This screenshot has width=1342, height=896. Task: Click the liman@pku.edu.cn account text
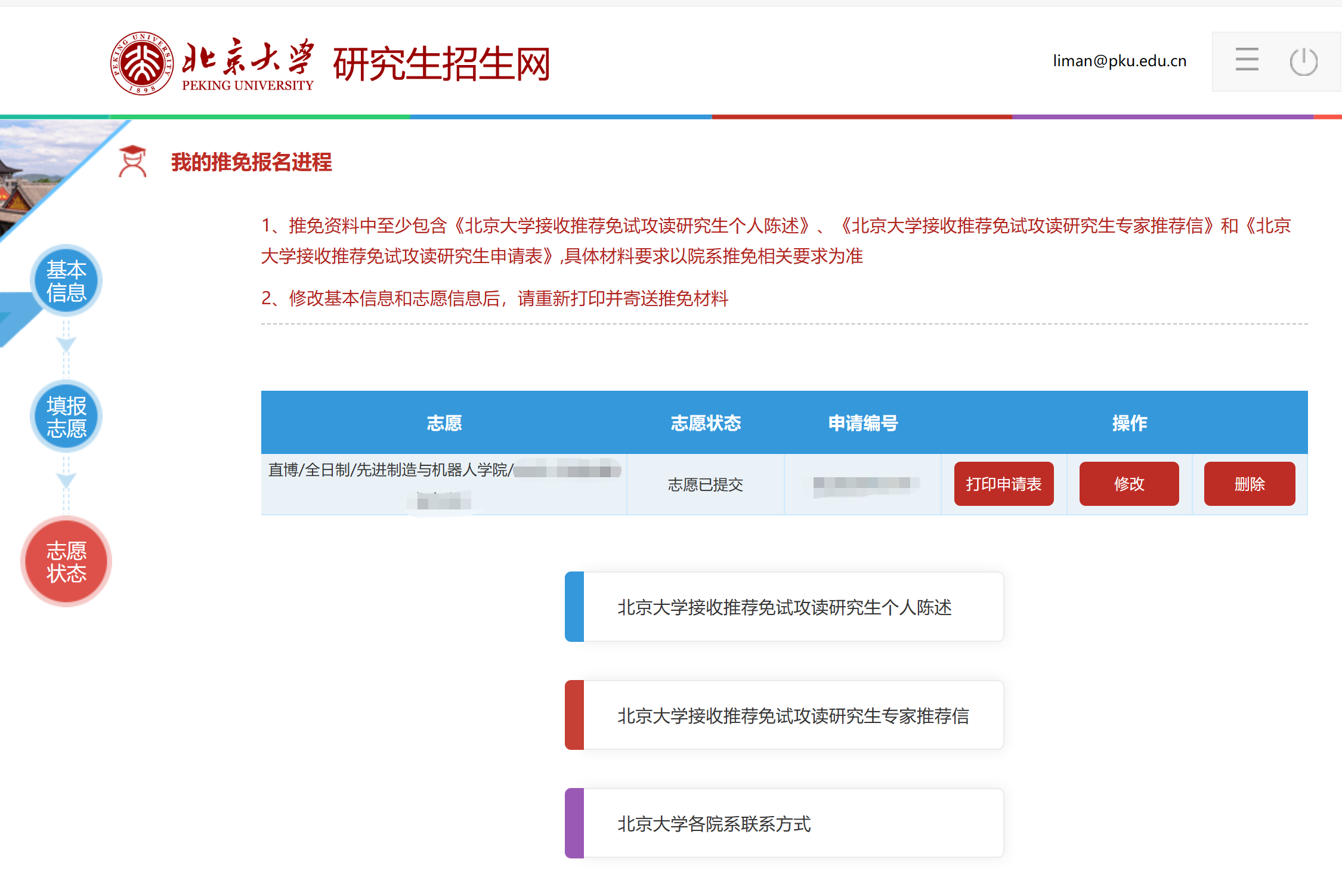coord(1119,61)
